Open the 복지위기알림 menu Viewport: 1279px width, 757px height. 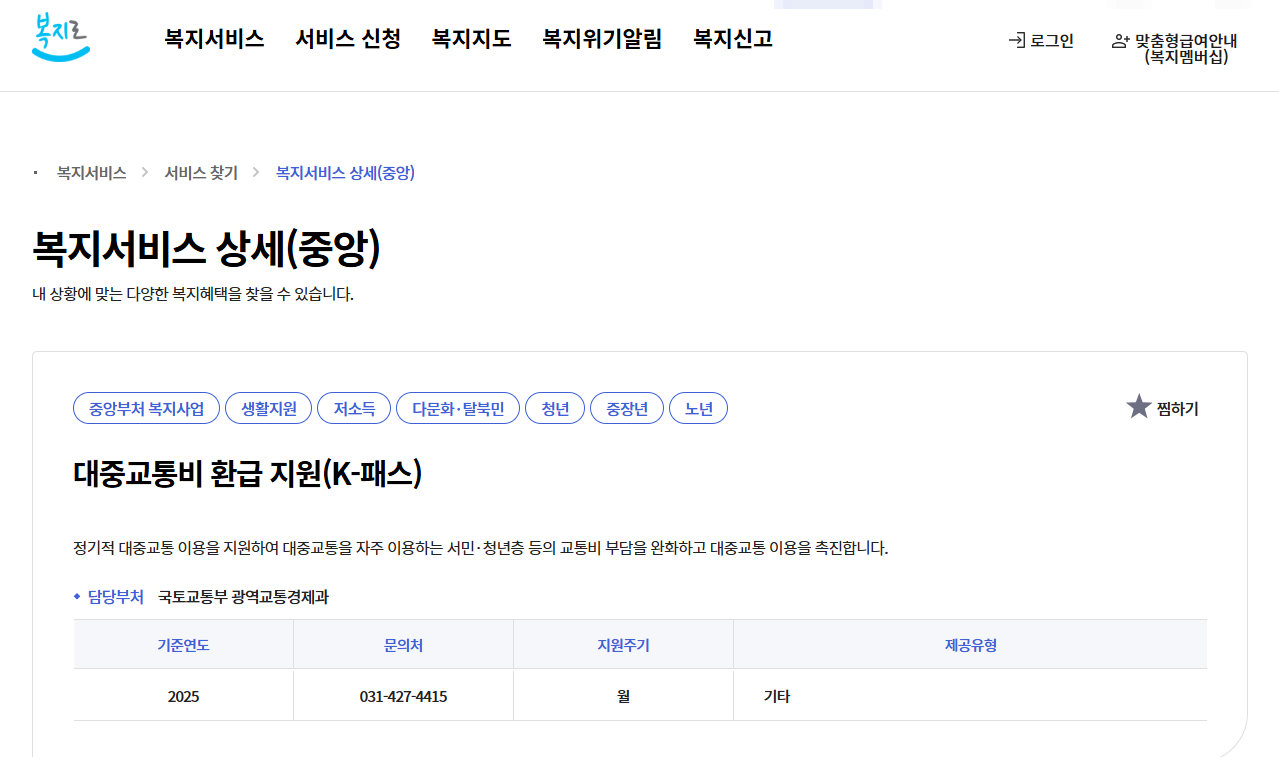coord(602,39)
